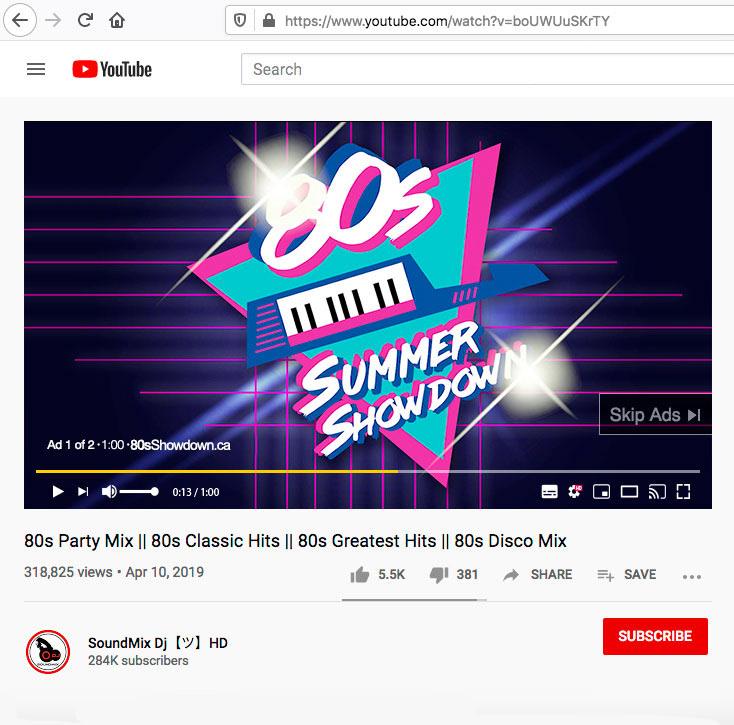Like the video with thumbs up
734x725 pixels.
click(377, 574)
